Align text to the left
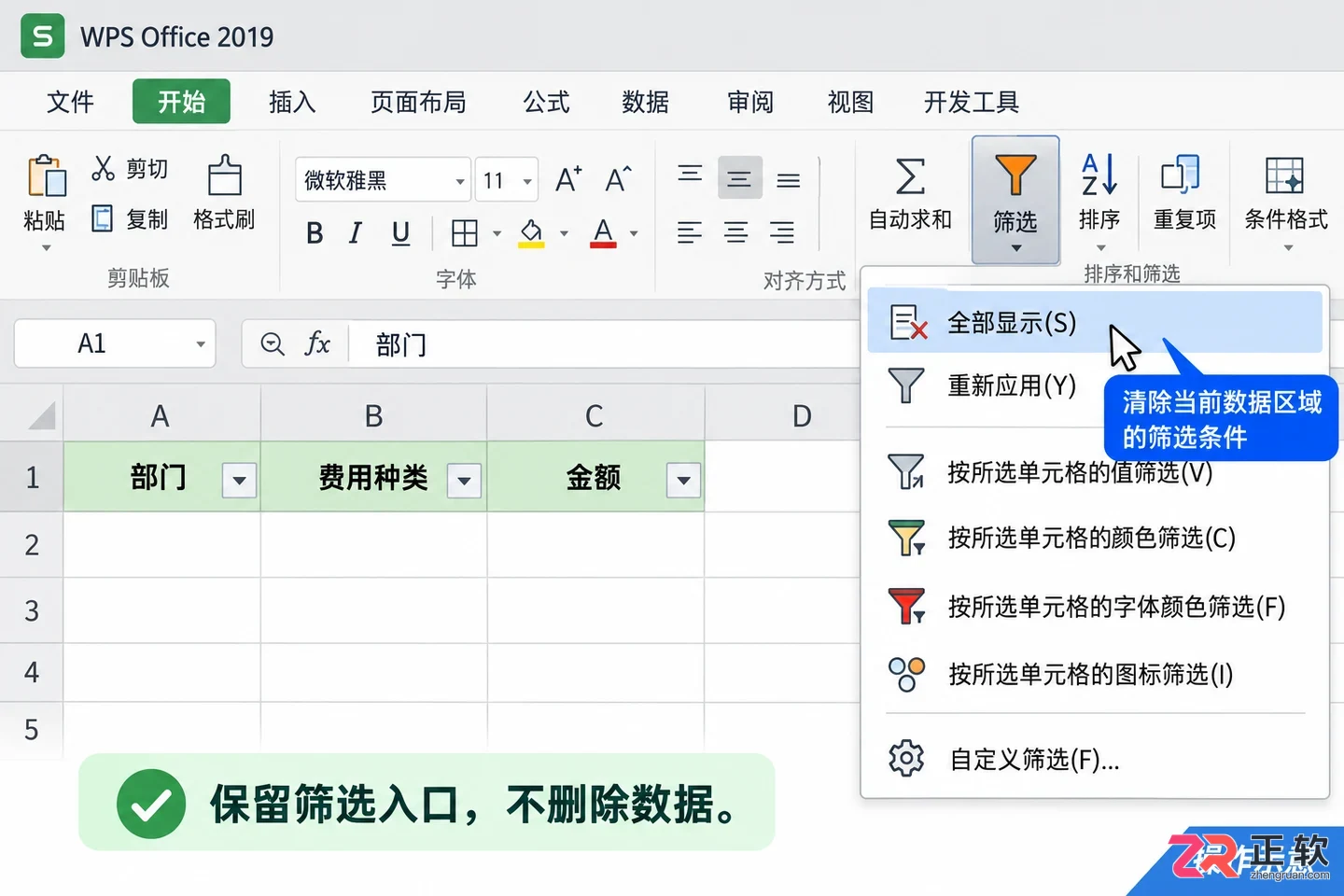This screenshot has height=896, width=1344. click(x=690, y=232)
